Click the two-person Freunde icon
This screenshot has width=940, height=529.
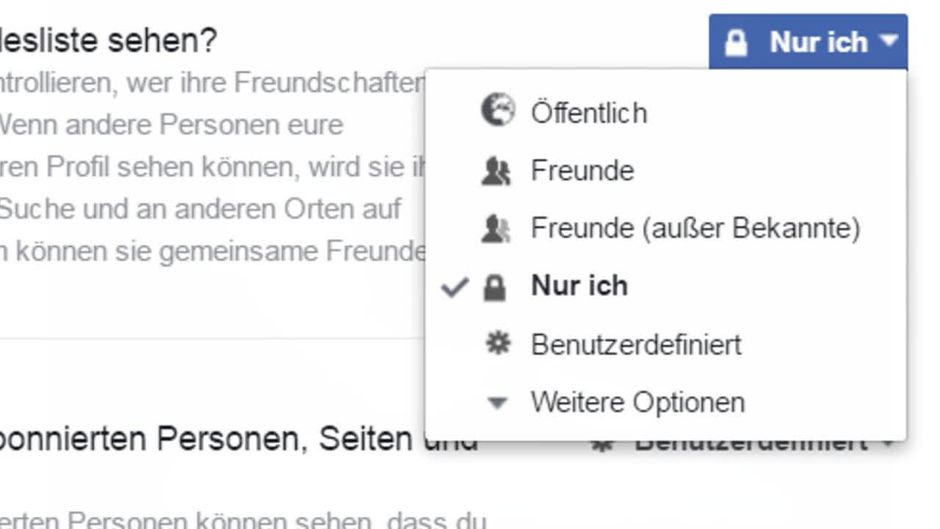(496, 171)
